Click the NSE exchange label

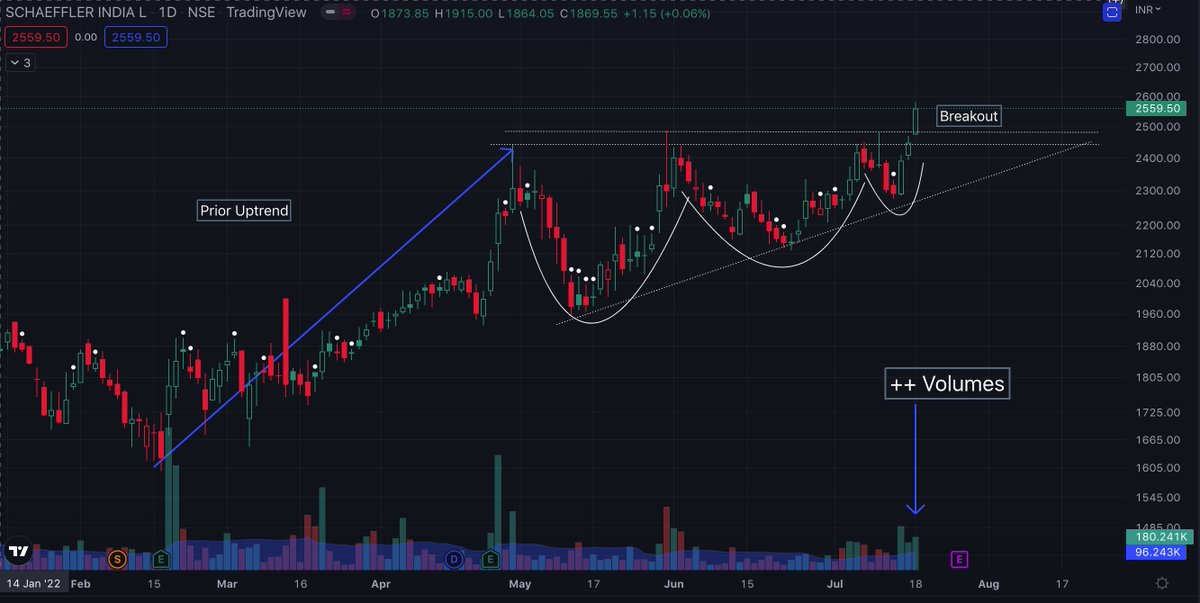pos(201,14)
